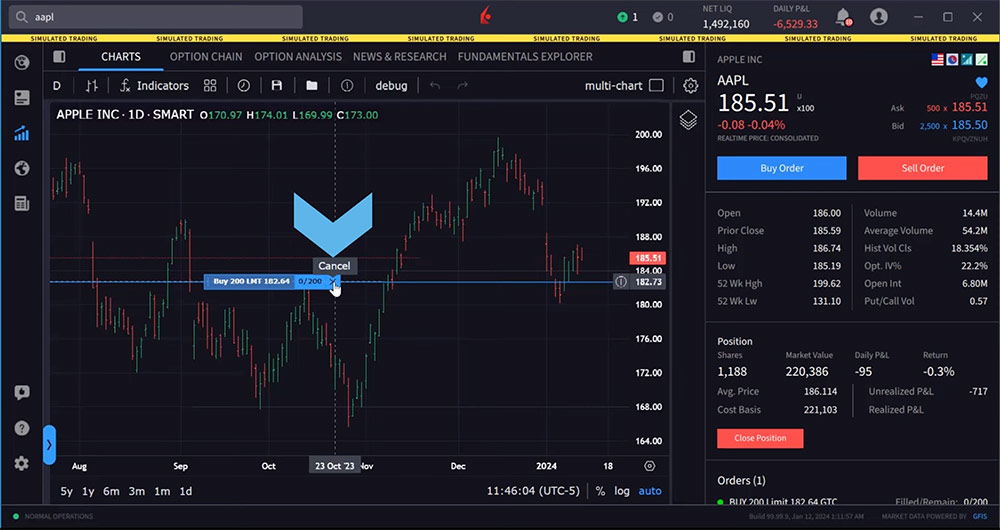The height and width of the screenshot is (530, 1000).
Task: Click the save chart layout floppy icon
Action: click(x=277, y=86)
